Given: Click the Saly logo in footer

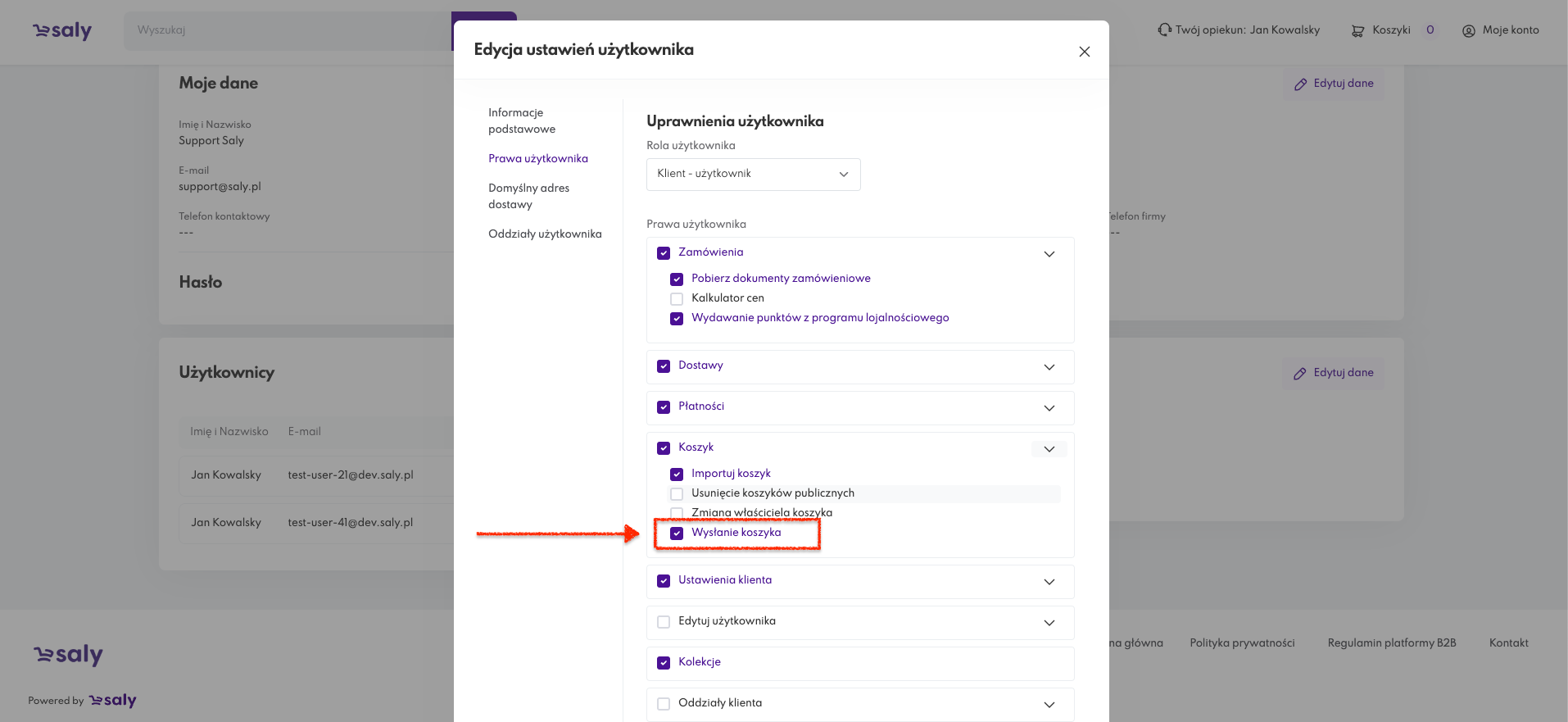Looking at the screenshot, I should click(69, 654).
